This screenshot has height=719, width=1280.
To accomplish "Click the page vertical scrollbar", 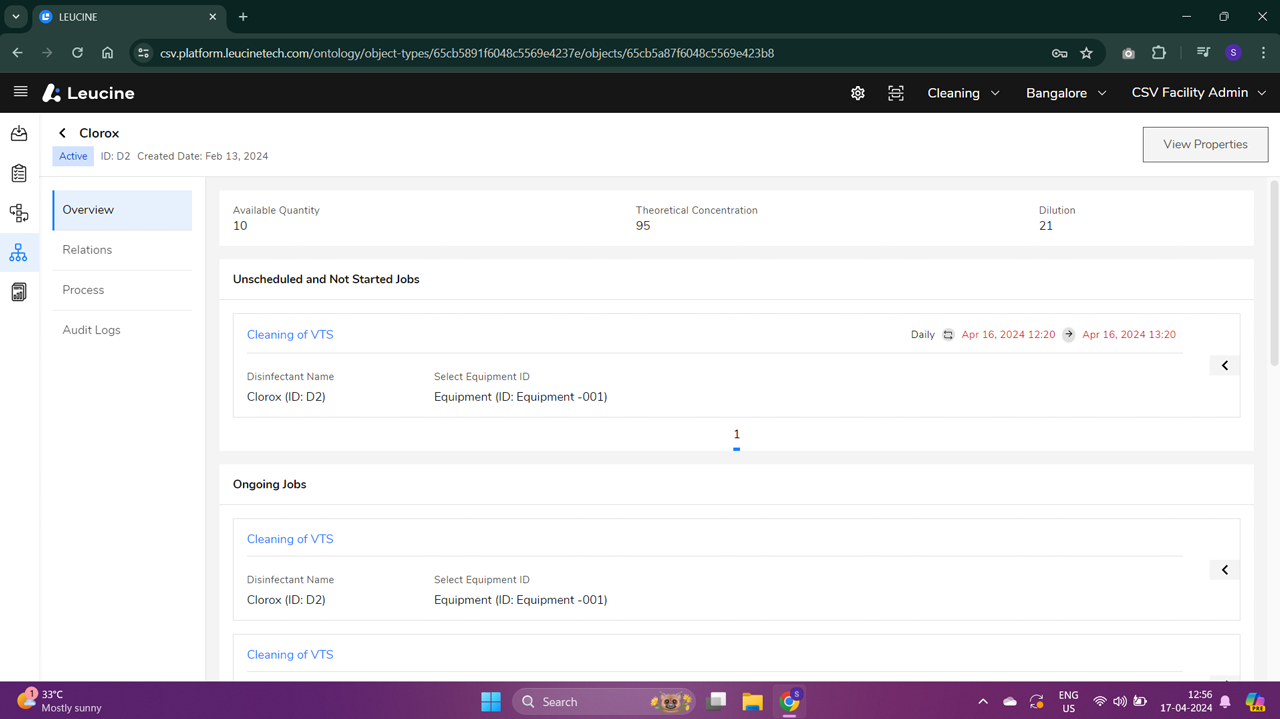I will (1274, 272).
